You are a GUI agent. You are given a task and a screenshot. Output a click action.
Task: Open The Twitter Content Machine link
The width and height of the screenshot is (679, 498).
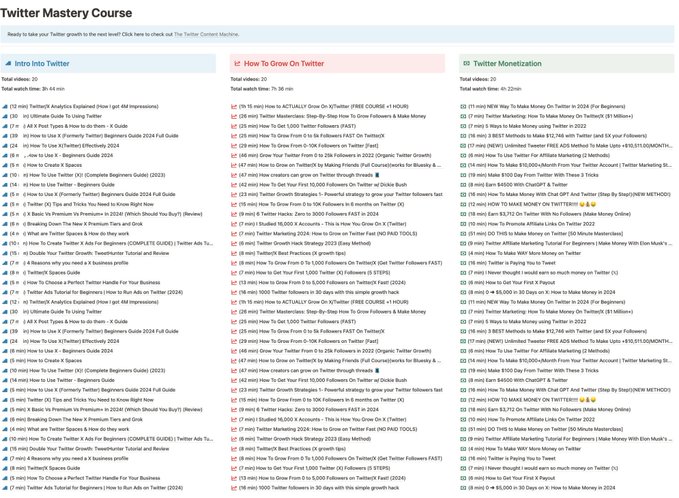[206, 34]
